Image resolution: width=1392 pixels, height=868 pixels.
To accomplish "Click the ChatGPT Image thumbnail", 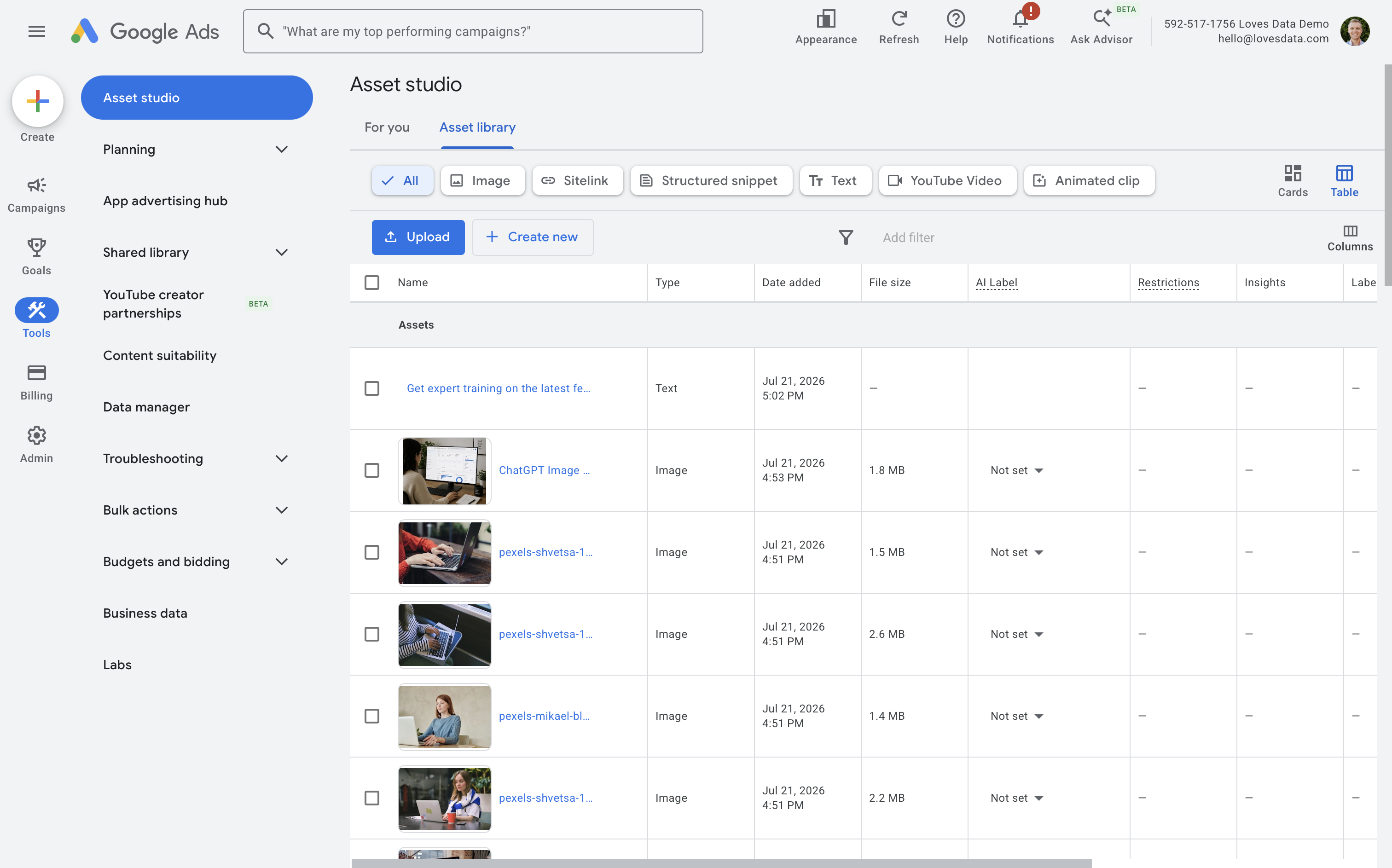I will point(444,471).
